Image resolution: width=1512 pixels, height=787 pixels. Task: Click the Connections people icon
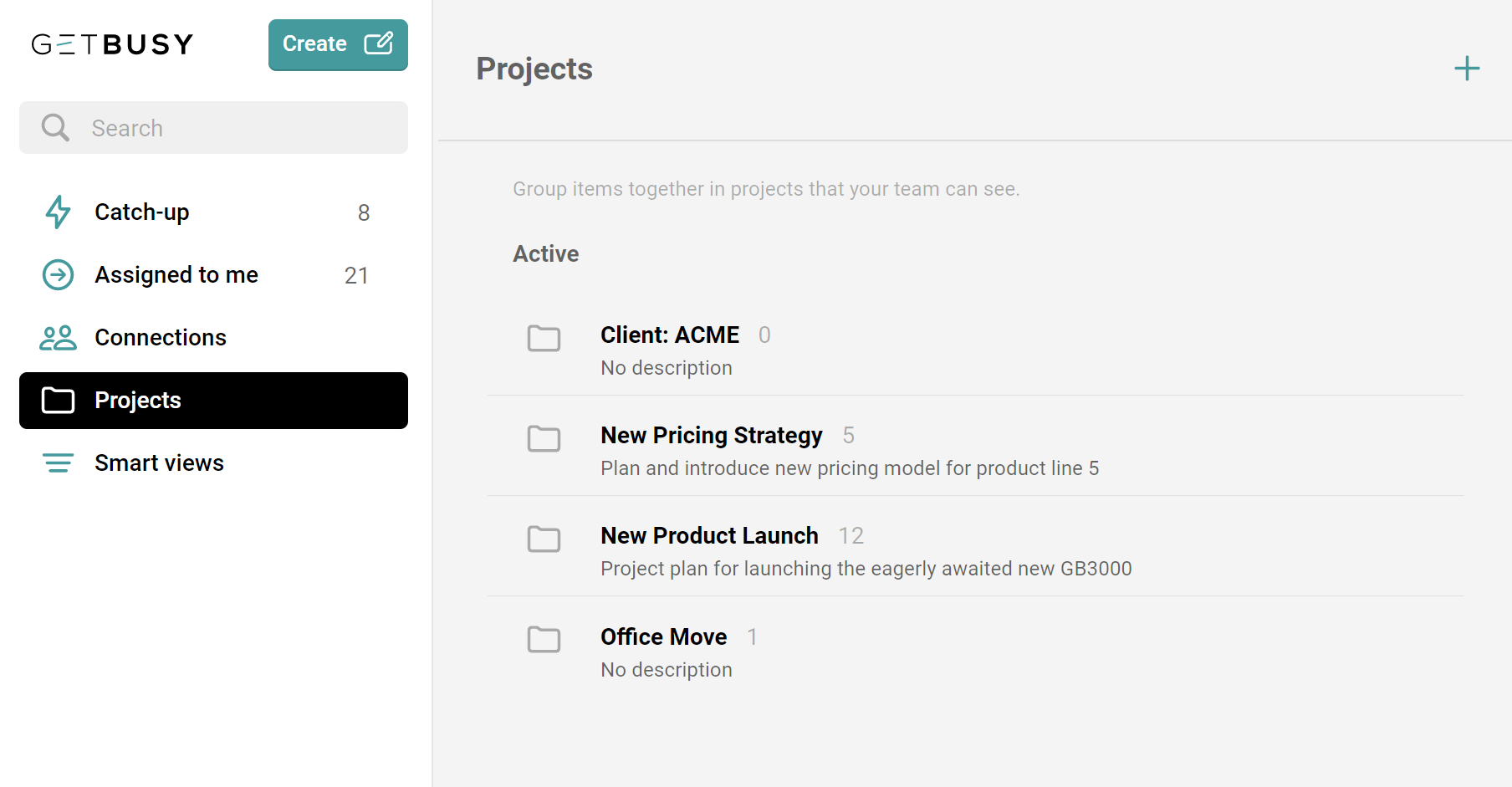[58, 337]
